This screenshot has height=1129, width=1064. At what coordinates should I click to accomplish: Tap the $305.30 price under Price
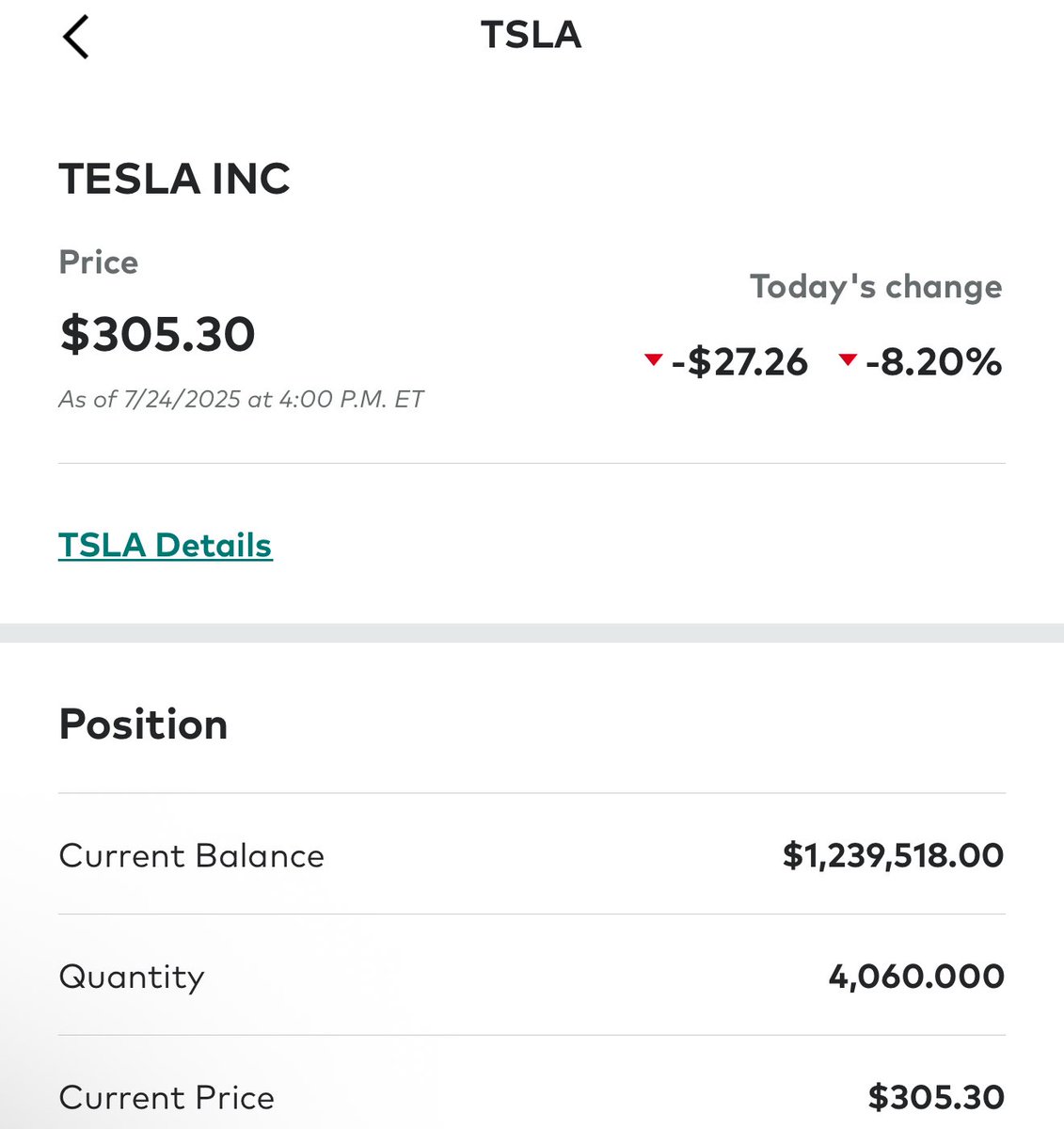point(157,334)
